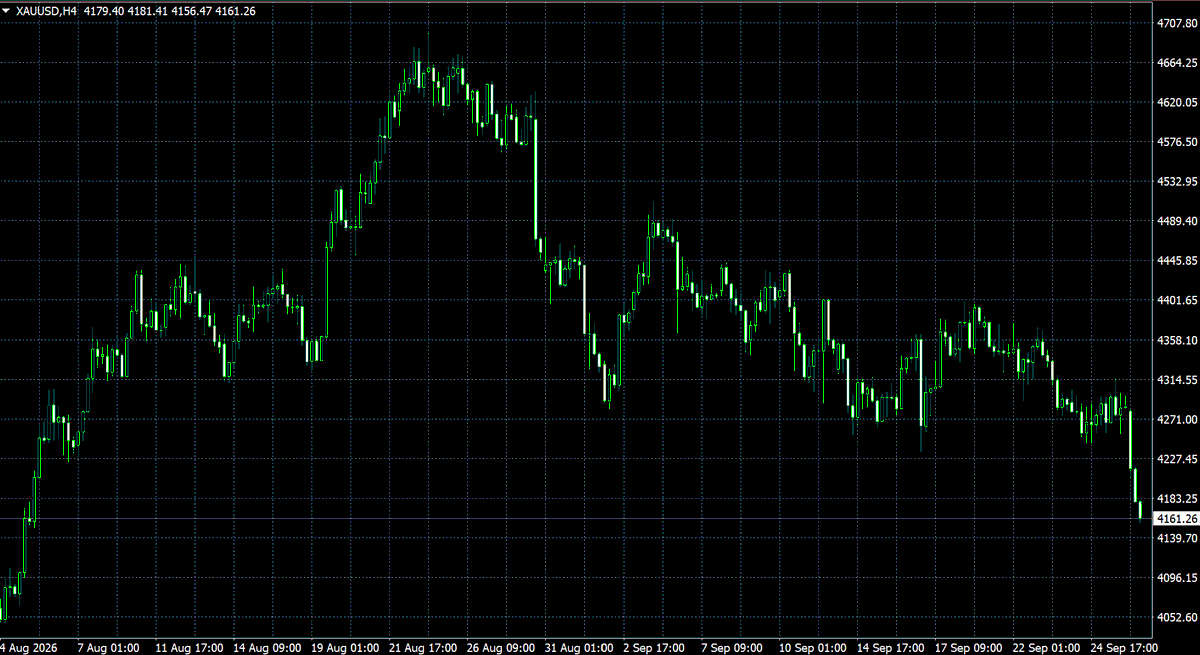The height and width of the screenshot is (655, 1200).
Task: Click the 21 Aug 17:00 time label
Action: 423,647
